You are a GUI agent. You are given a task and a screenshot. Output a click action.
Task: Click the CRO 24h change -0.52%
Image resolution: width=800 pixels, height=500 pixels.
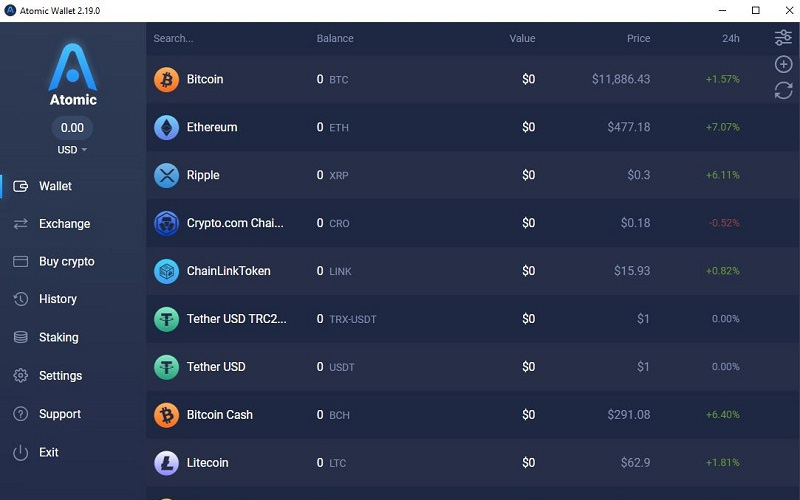coord(724,223)
